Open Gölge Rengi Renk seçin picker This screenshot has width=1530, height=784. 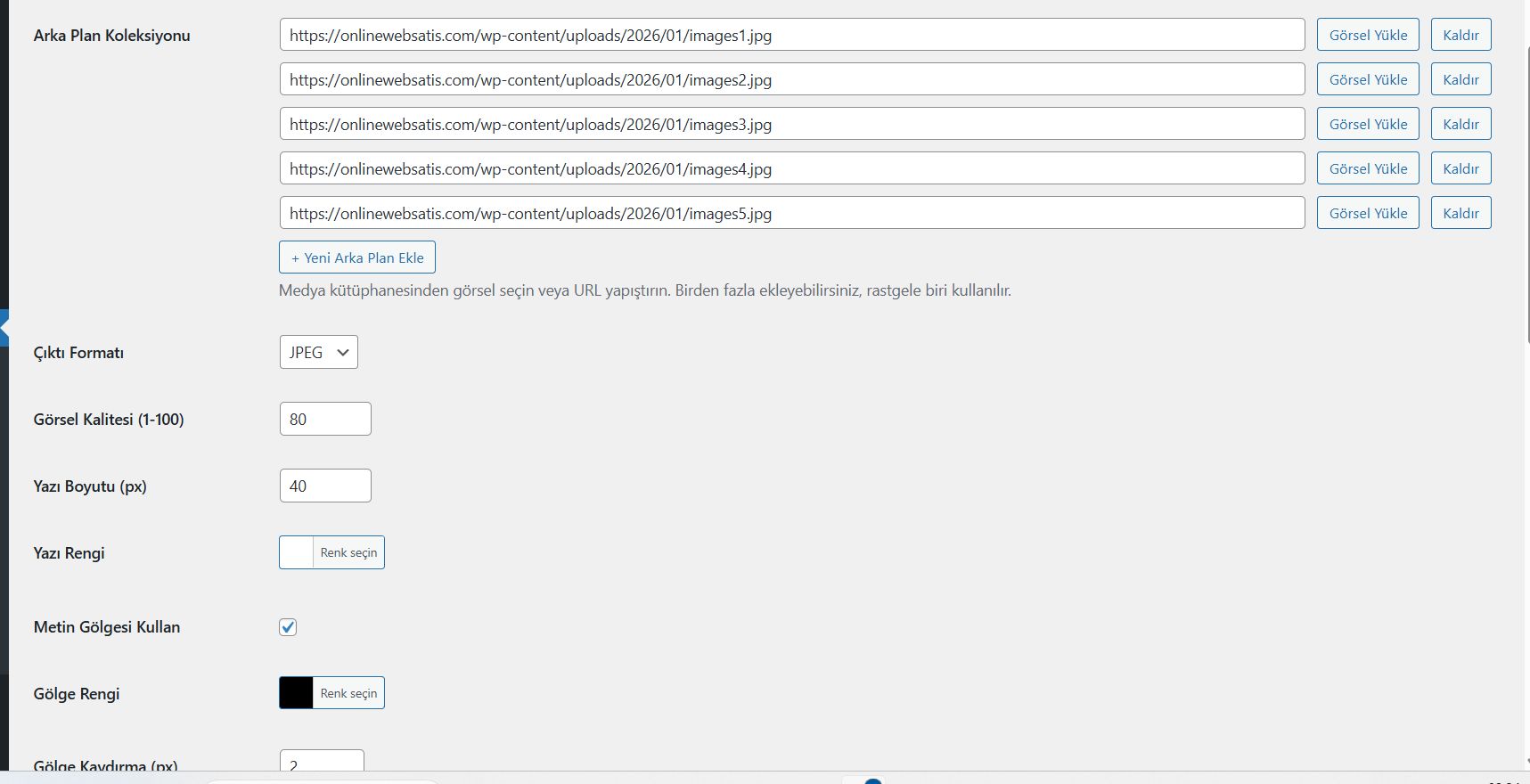pyautogui.click(x=348, y=693)
